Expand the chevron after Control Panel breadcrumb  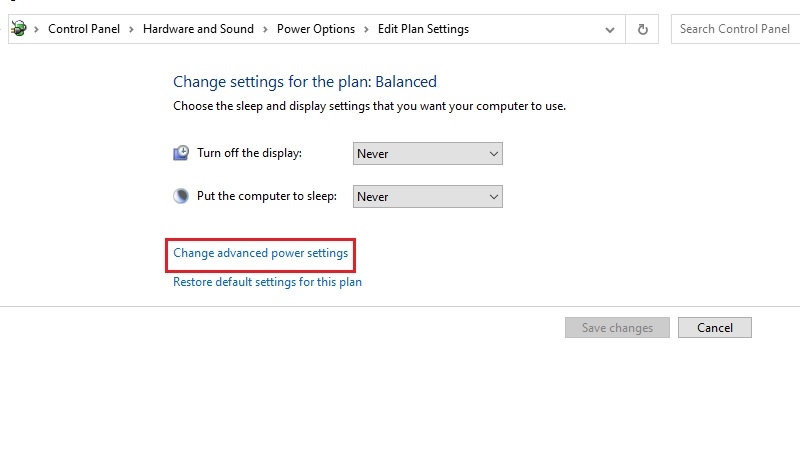(x=131, y=29)
